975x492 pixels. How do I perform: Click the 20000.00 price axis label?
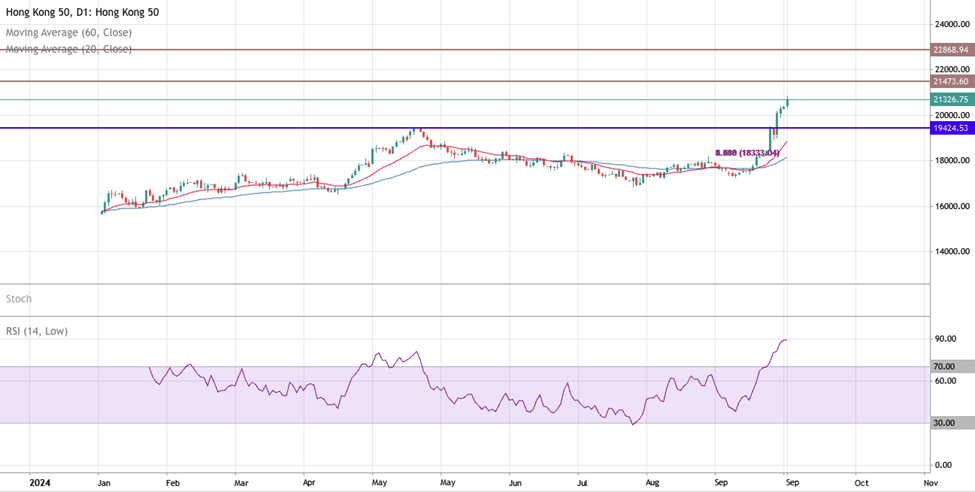point(951,115)
